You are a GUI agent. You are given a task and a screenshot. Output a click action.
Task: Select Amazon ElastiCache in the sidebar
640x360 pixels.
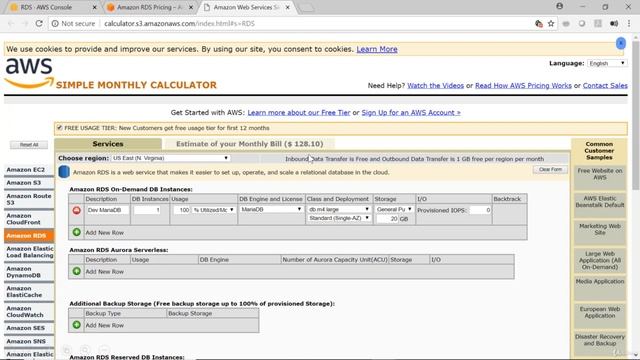point(29,291)
